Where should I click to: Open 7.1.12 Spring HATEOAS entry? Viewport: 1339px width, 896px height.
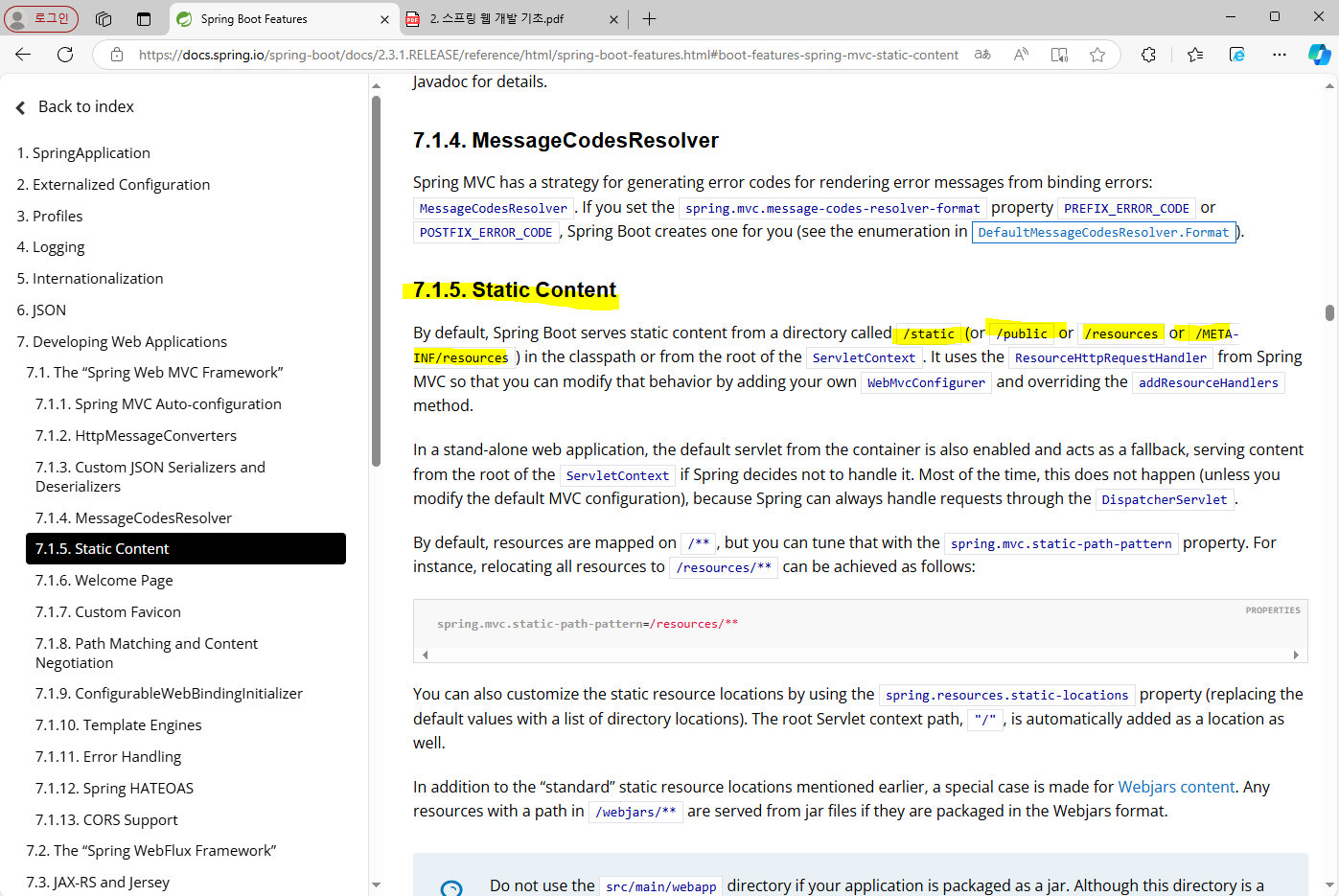click(x=114, y=788)
